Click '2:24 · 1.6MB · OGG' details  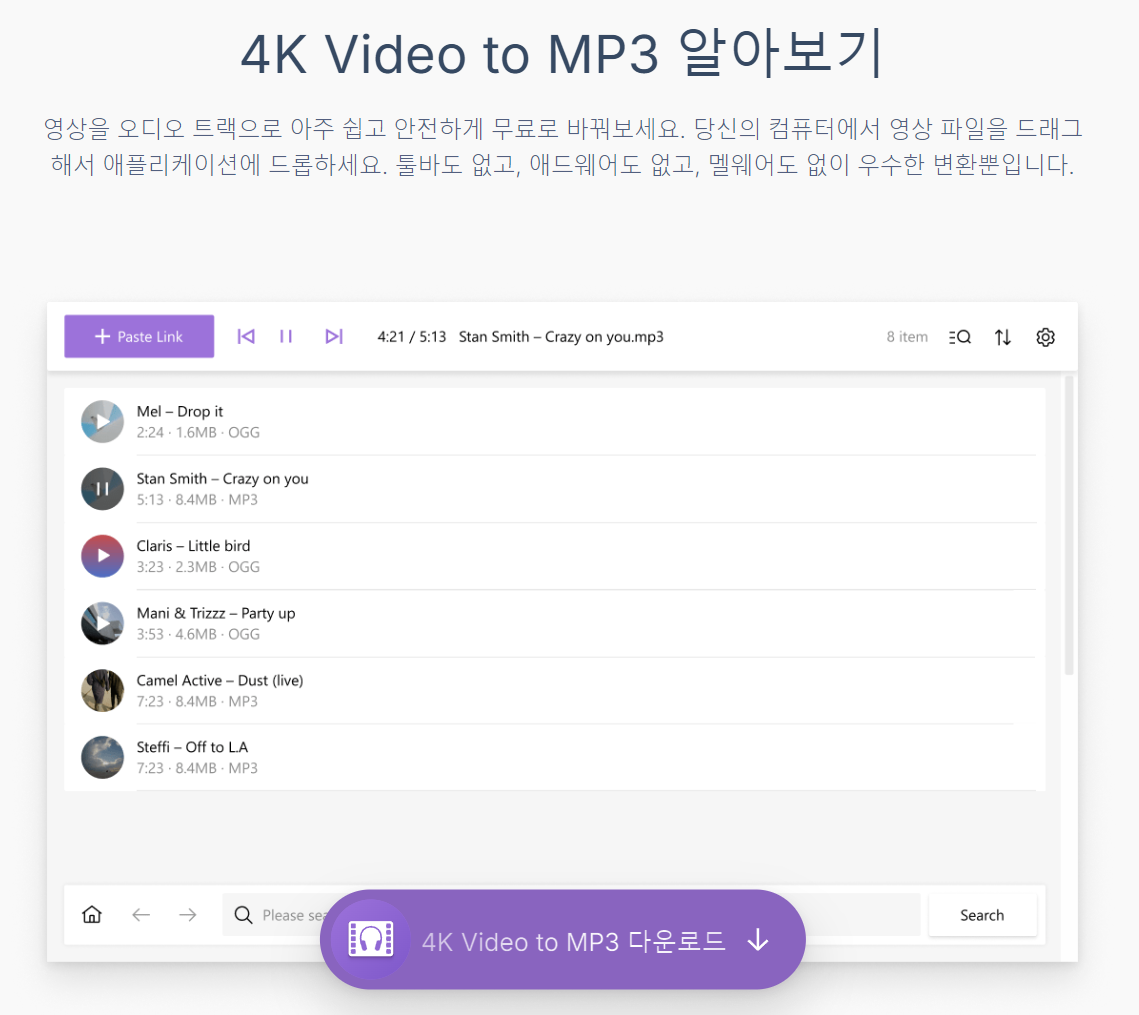198,432
